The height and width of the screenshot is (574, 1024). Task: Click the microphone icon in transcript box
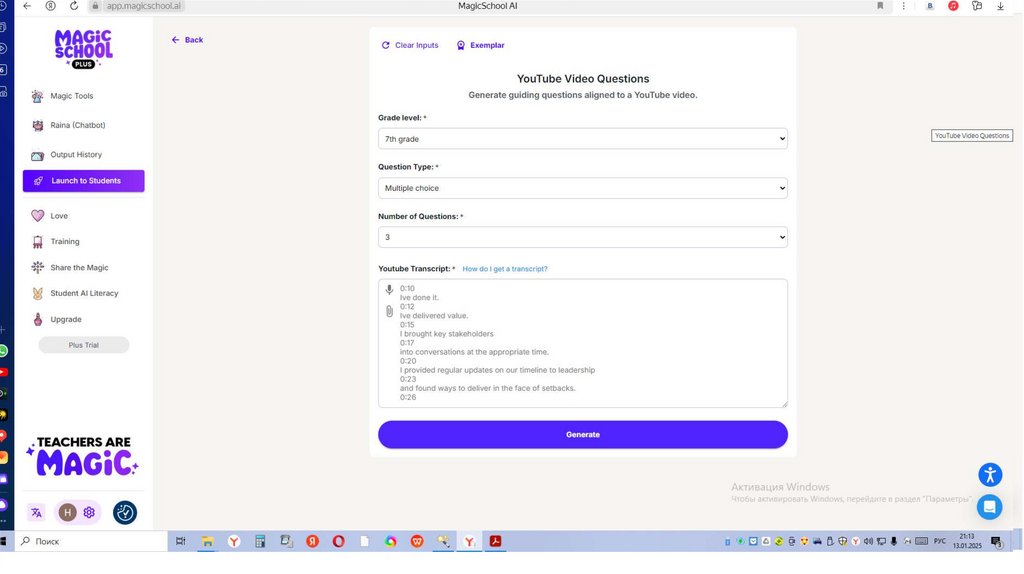[x=389, y=290]
